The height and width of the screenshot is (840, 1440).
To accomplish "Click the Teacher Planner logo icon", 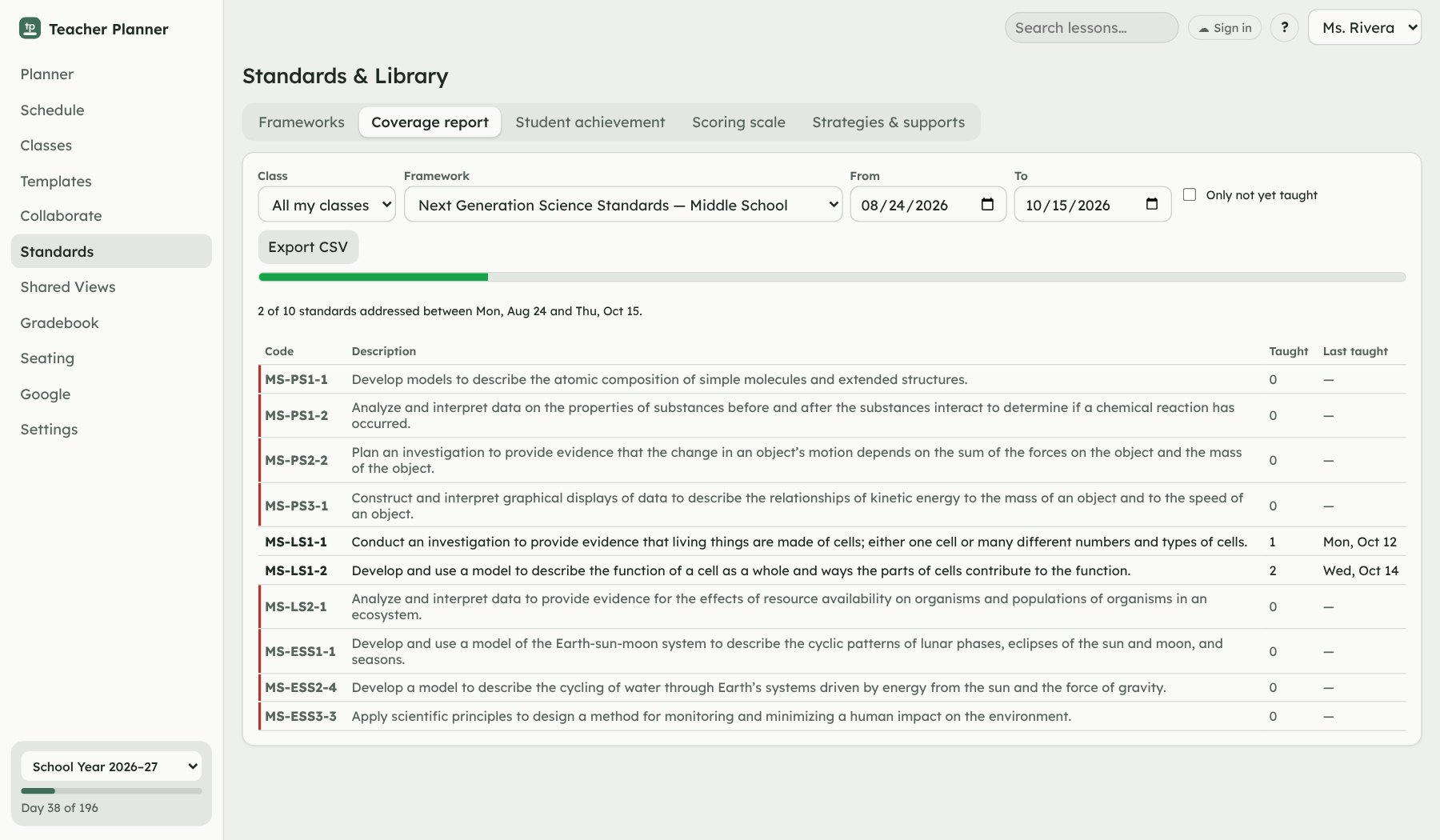I will click(x=30, y=29).
